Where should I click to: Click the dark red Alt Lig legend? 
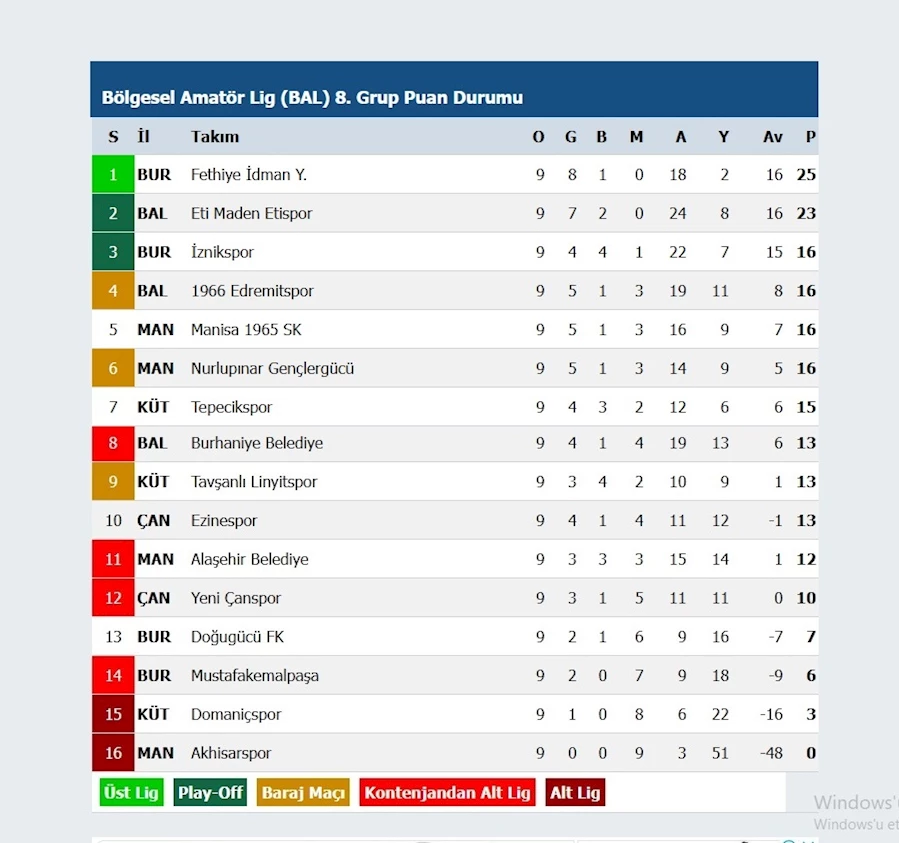575,793
